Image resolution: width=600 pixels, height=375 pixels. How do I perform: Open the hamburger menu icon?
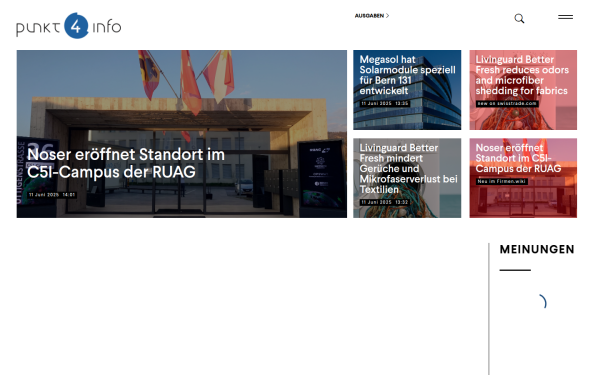click(x=565, y=17)
